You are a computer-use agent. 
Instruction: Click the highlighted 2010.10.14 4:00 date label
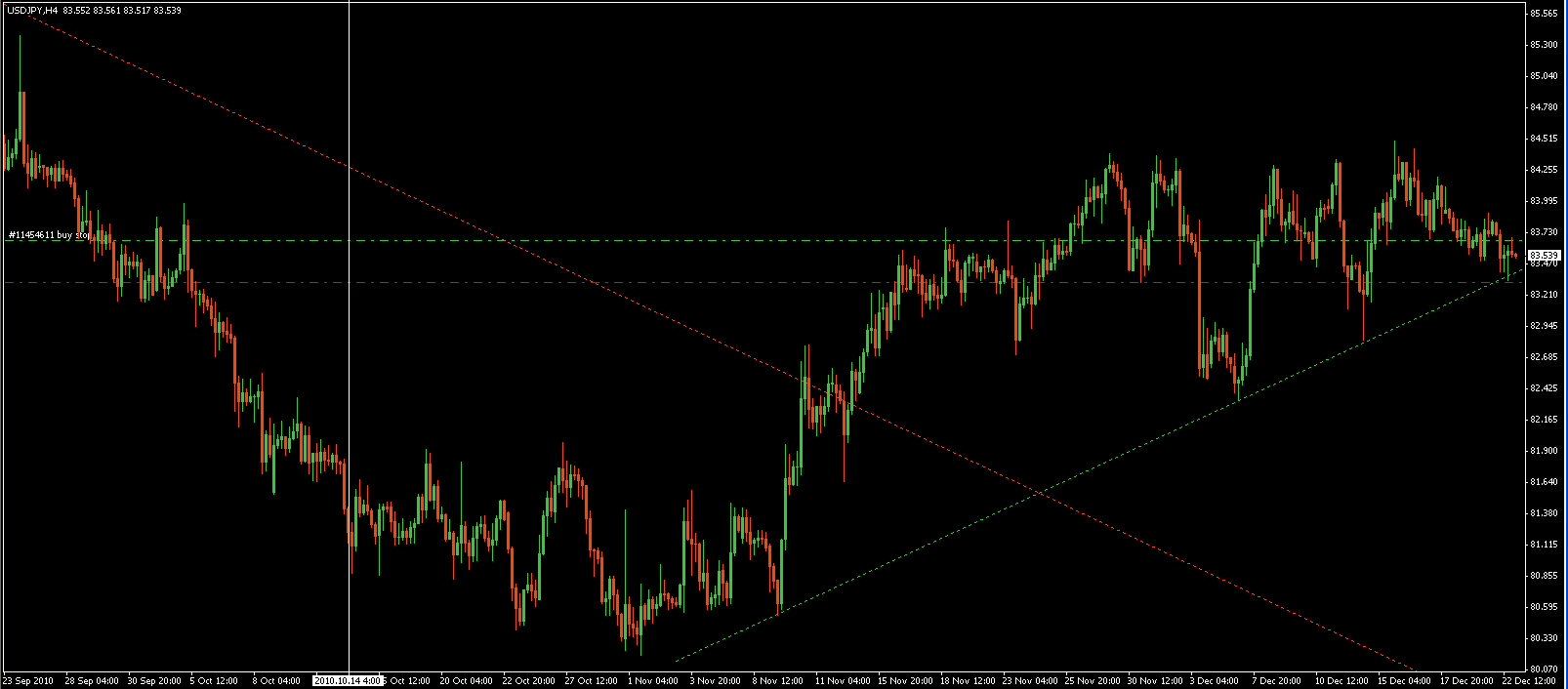[x=347, y=680]
